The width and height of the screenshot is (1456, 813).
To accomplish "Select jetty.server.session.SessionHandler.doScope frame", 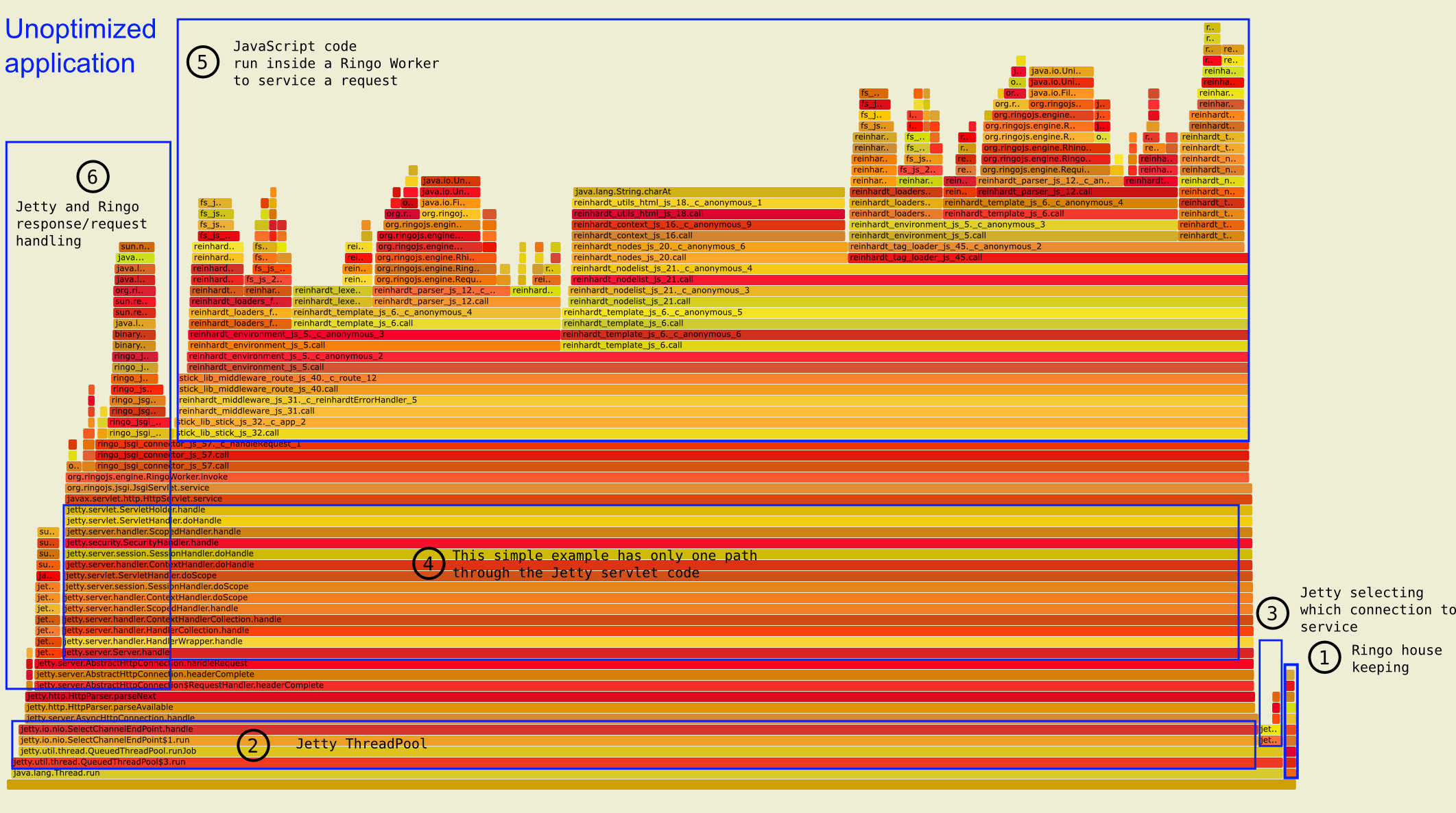I will coord(658,587).
